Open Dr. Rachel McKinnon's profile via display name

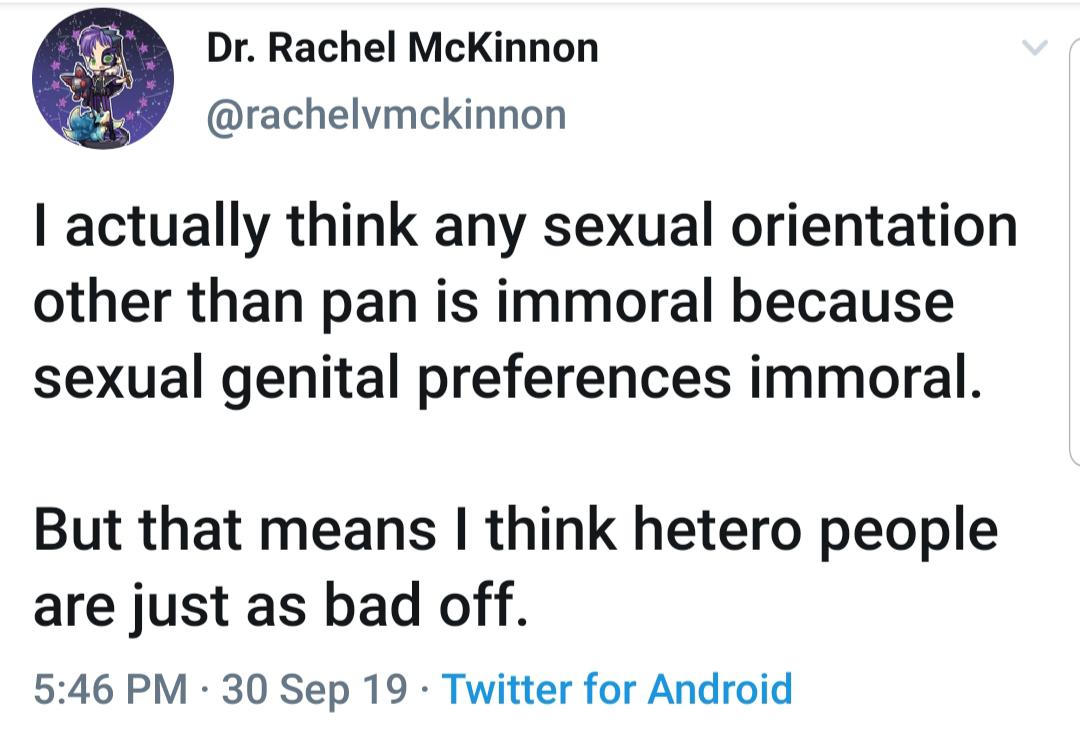[403, 48]
